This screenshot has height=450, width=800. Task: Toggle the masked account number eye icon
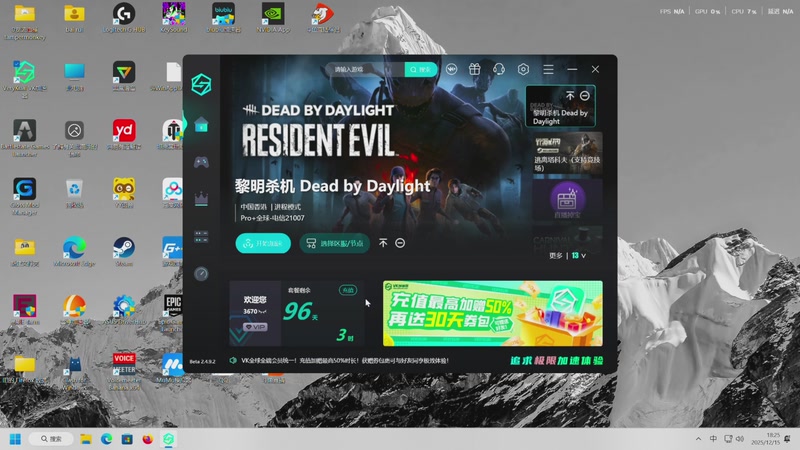(263, 312)
